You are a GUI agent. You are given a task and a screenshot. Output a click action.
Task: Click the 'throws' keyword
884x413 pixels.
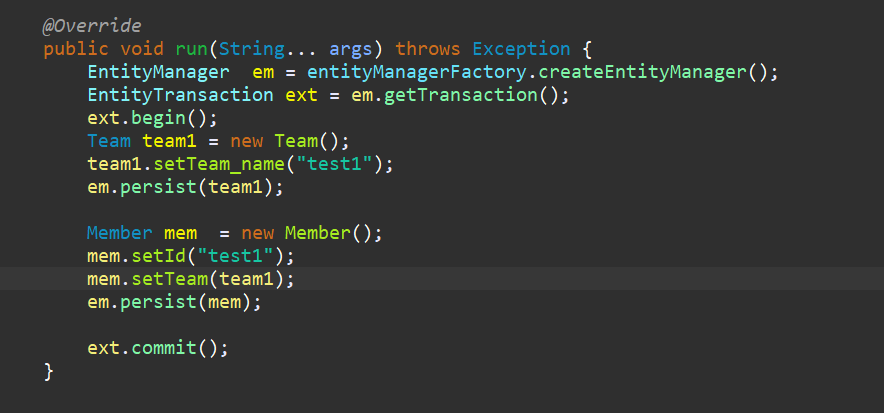click(x=428, y=49)
